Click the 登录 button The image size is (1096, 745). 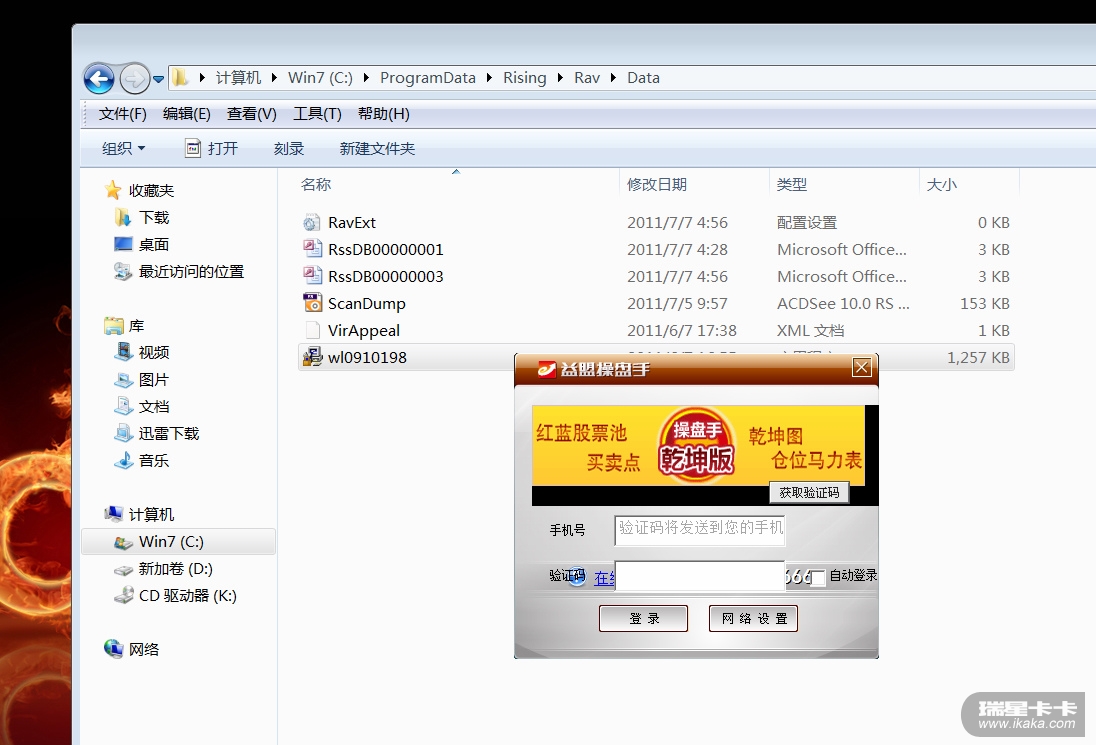click(x=644, y=619)
